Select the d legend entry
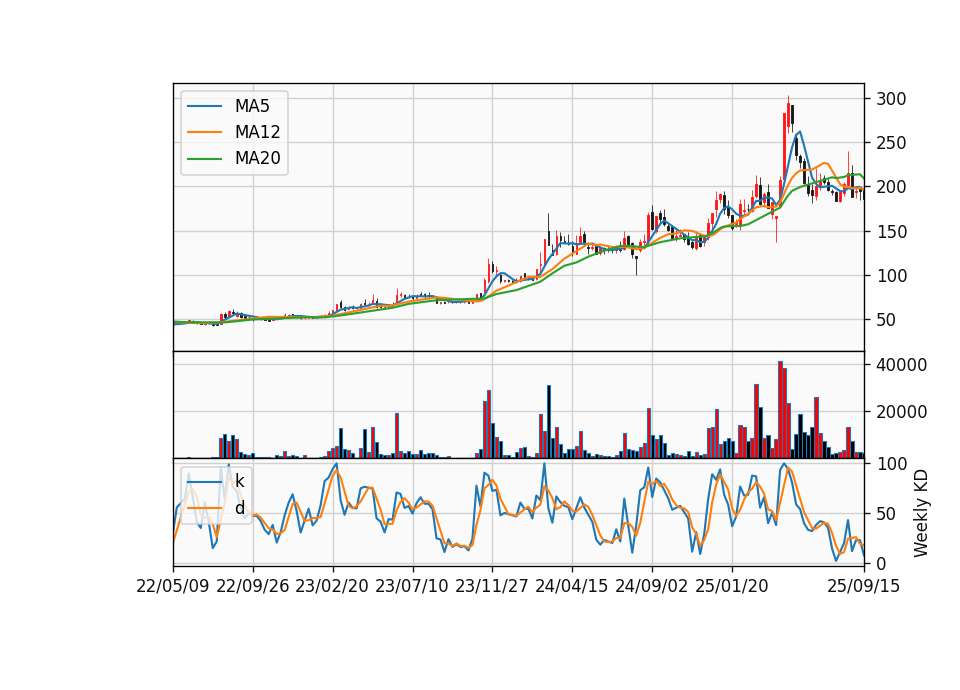 tap(239, 508)
